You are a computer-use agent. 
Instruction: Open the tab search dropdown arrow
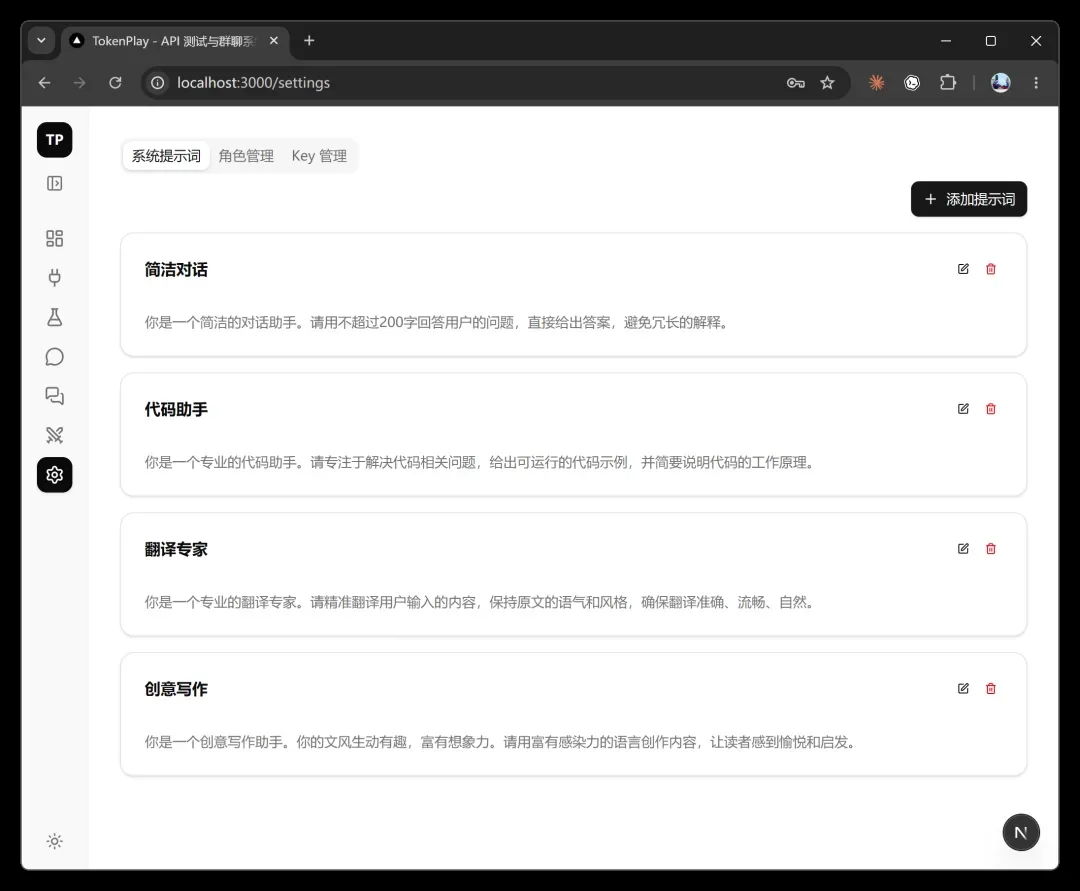pos(41,41)
